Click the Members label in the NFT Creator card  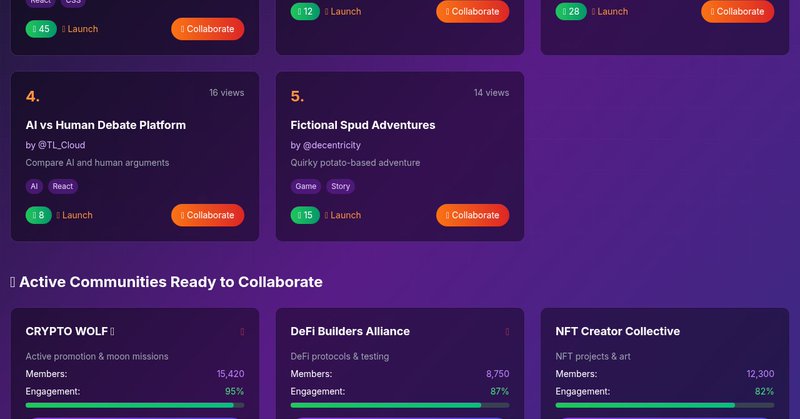tap(577, 374)
